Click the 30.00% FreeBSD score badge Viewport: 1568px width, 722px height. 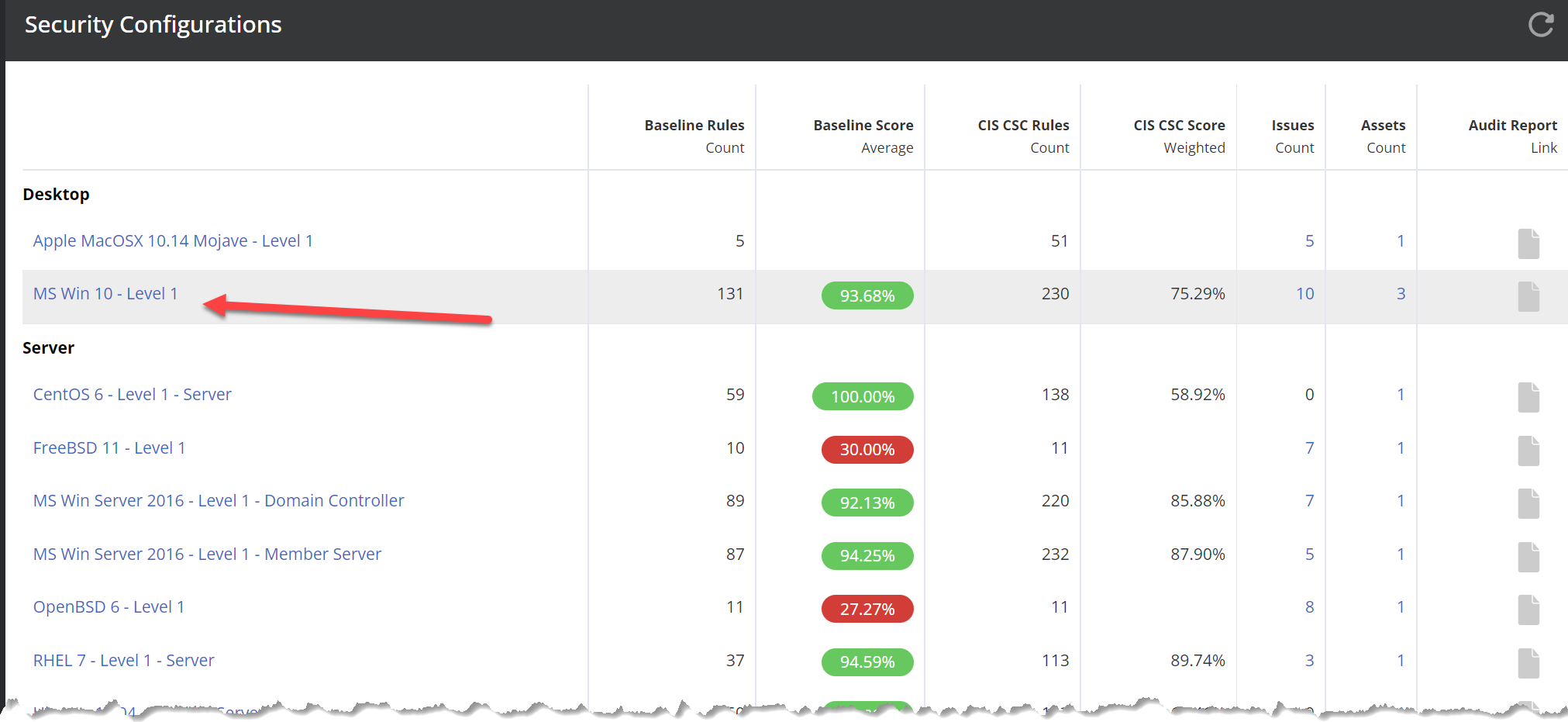867,450
